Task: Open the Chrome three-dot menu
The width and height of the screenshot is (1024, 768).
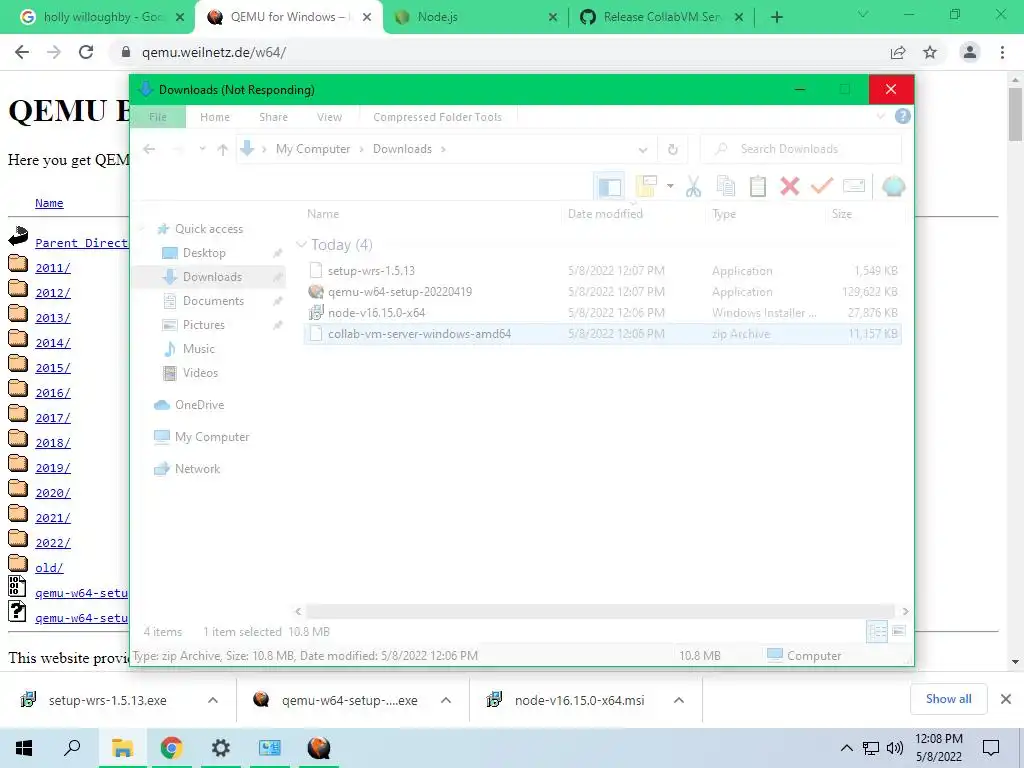Action: pos(1002,52)
